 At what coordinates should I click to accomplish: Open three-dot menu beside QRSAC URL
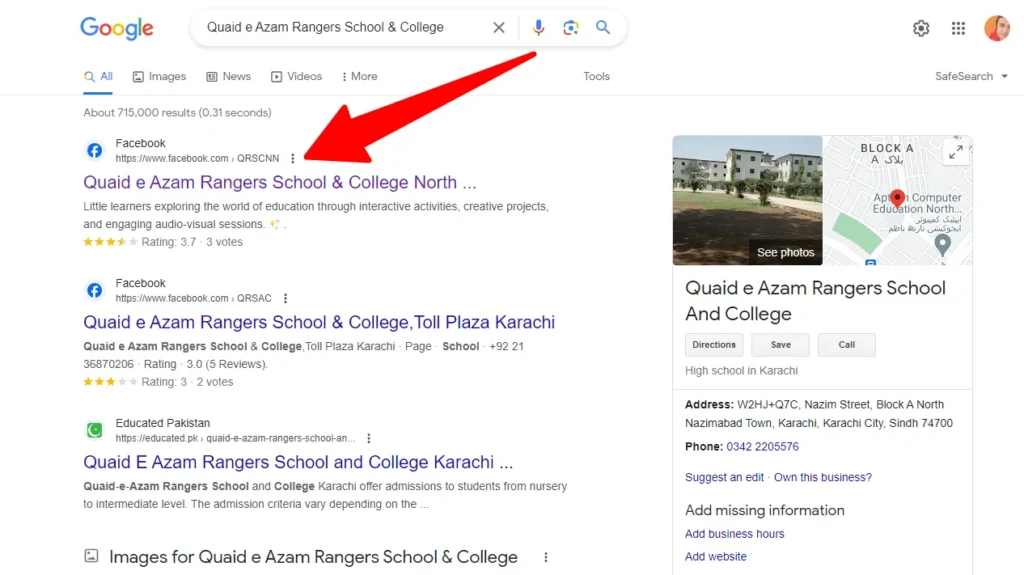click(285, 298)
